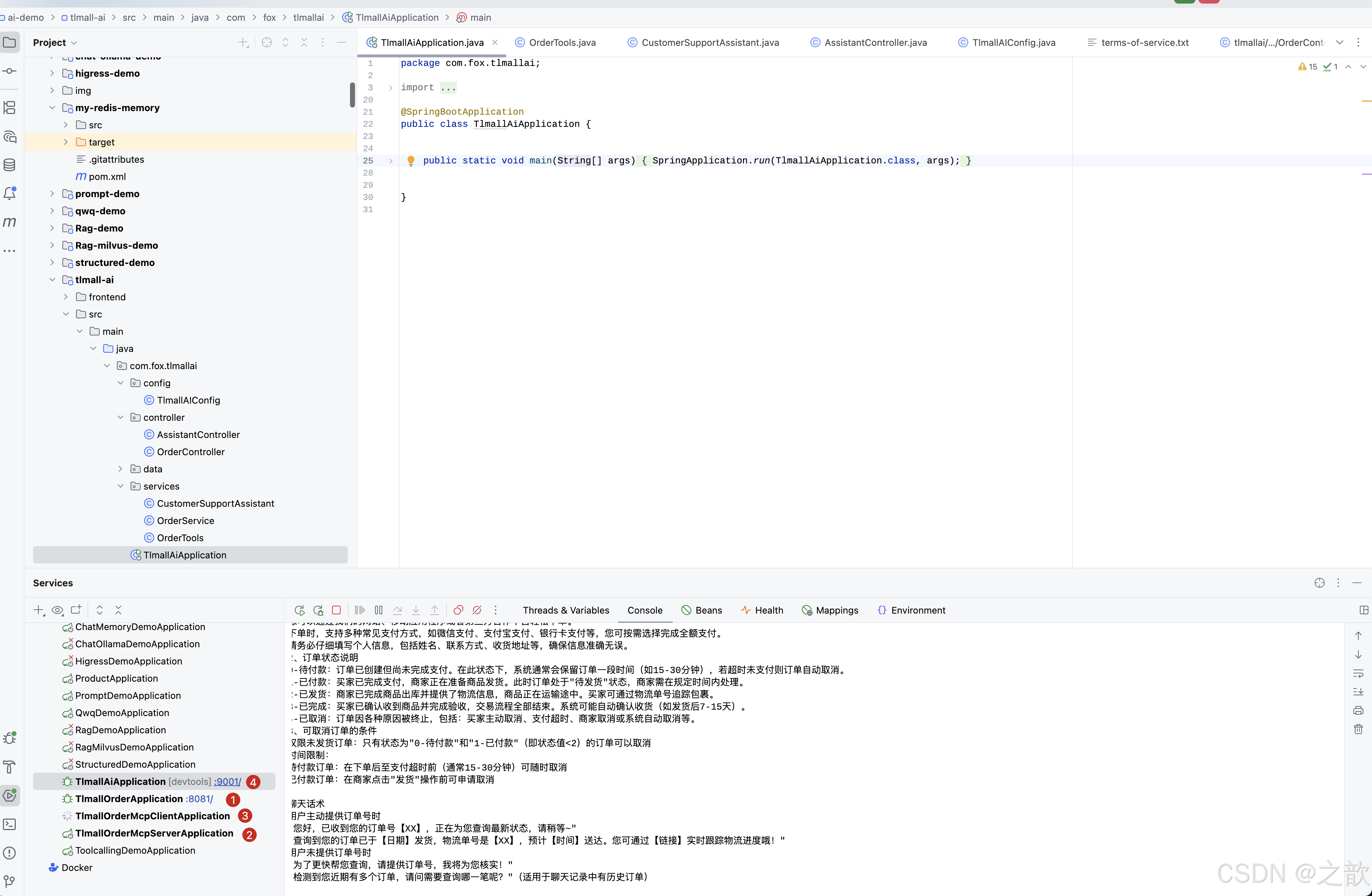This screenshot has width=1372, height=896.
Task: Open the :9001/ link for TlmallAiApplication
Action: (227, 782)
